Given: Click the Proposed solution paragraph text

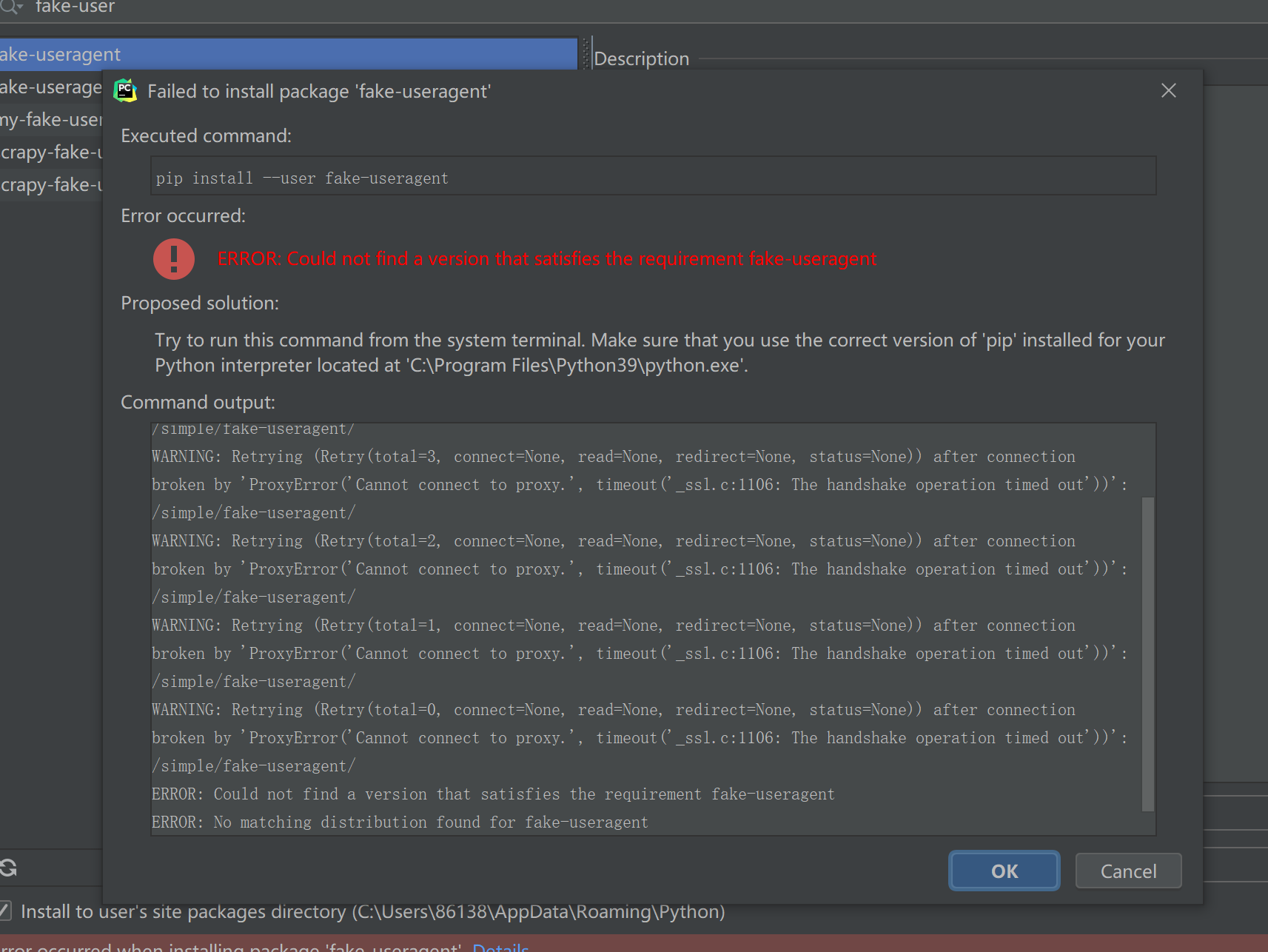Looking at the screenshot, I should pos(660,352).
